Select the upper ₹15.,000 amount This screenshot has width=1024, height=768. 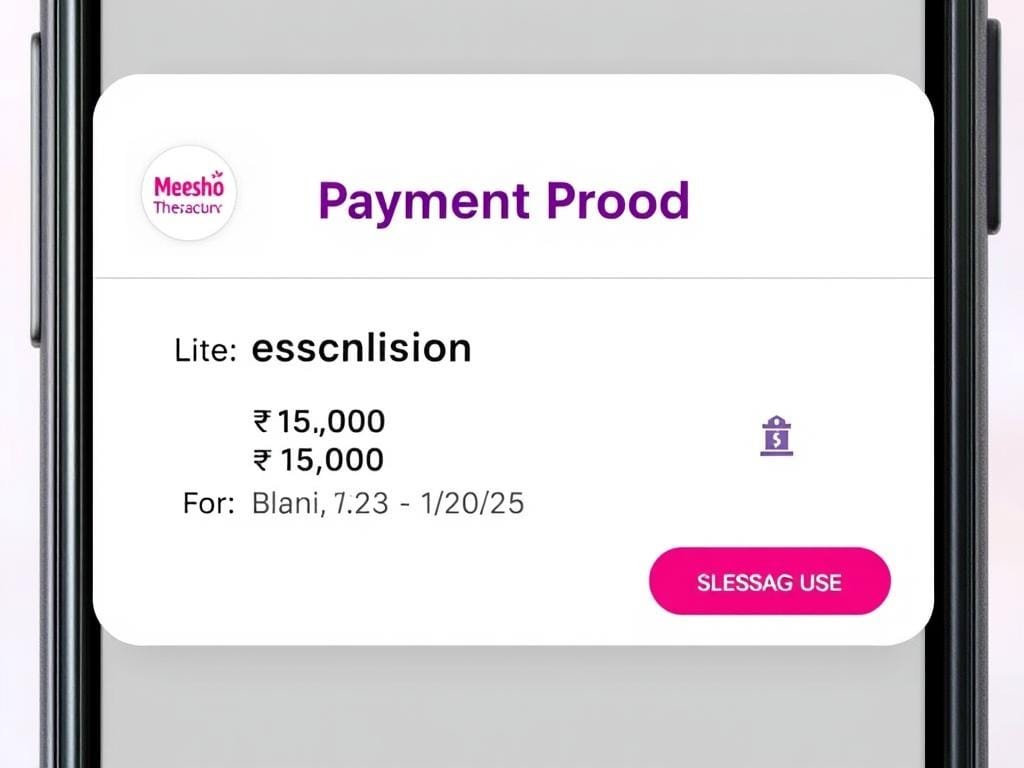tap(319, 422)
